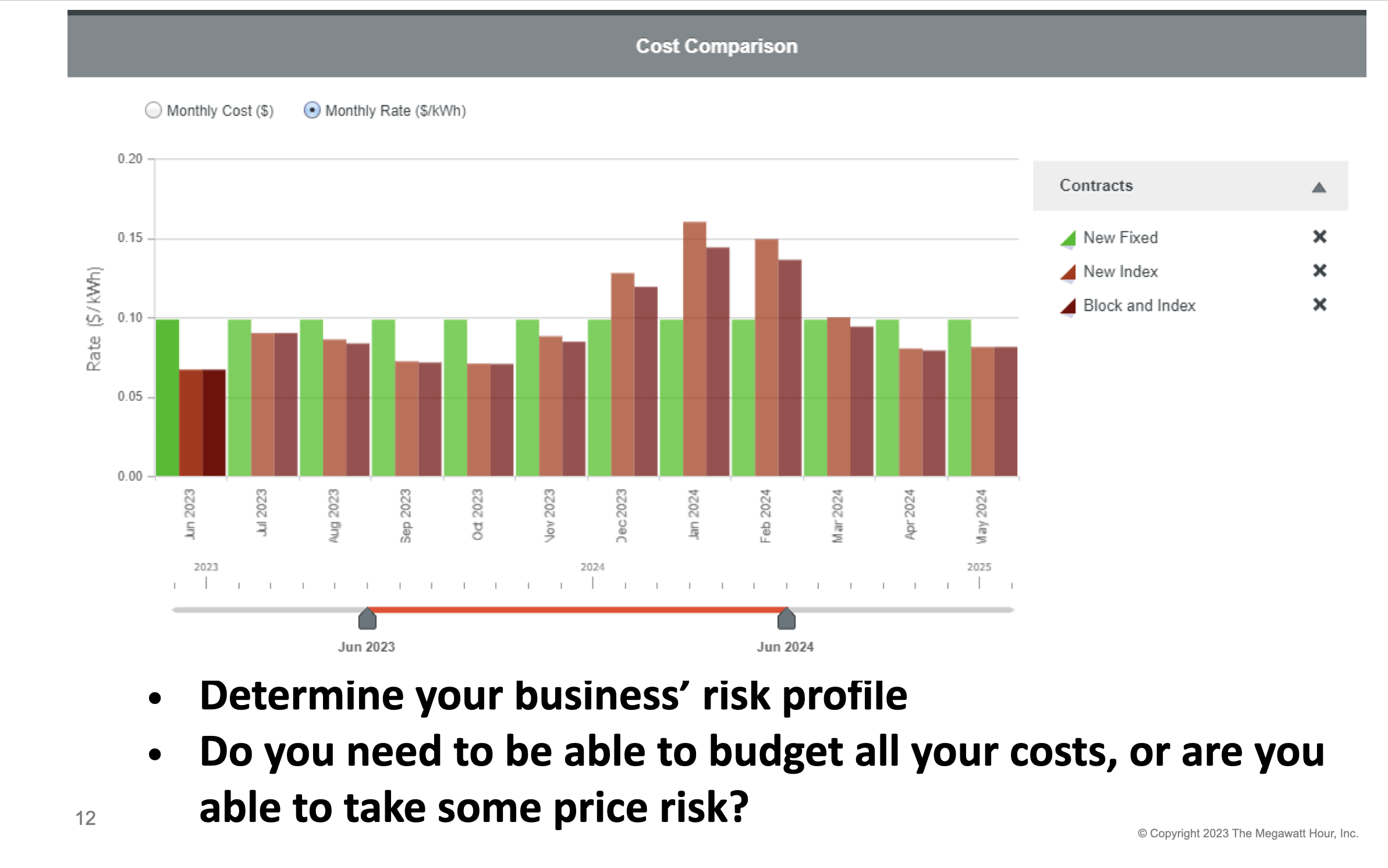
Task: Click the orange New Index legend icon
Action: (1068, 272)
